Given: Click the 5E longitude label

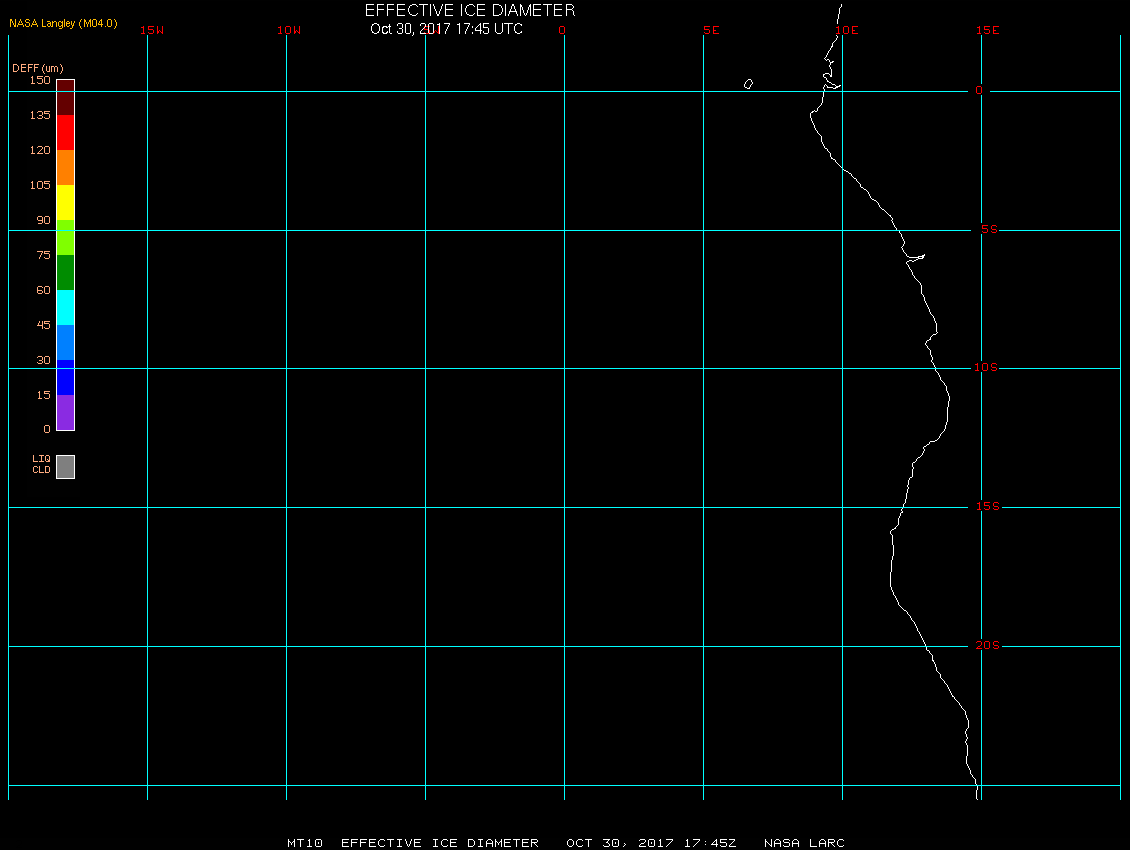Looking at the screenshot, I should point(711,30).
